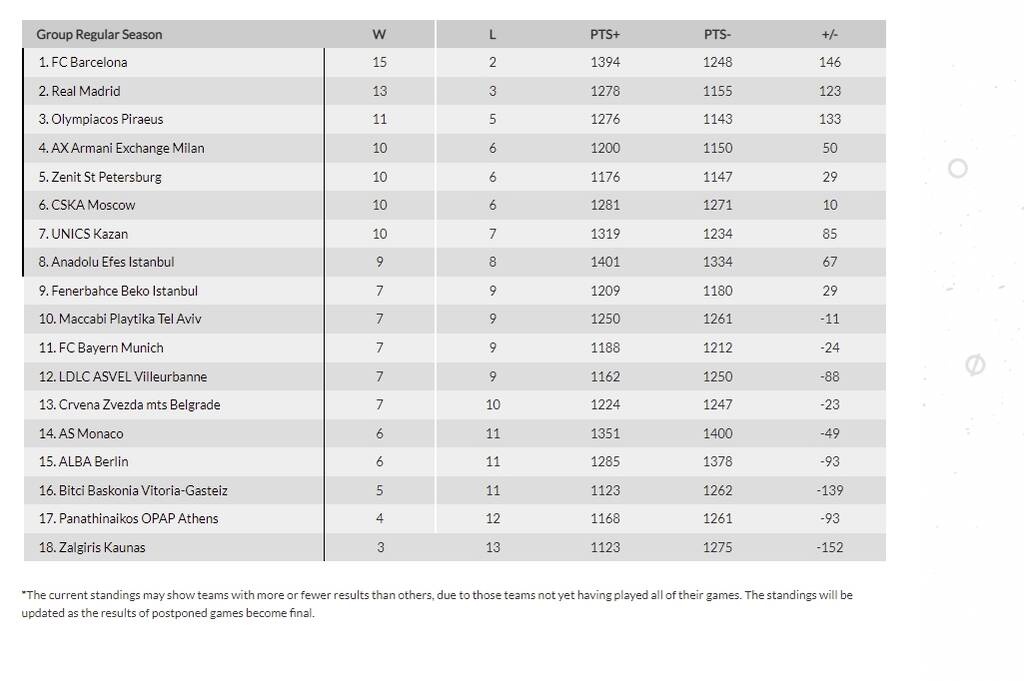Open Zenit St Petersburg team entry

100,177
